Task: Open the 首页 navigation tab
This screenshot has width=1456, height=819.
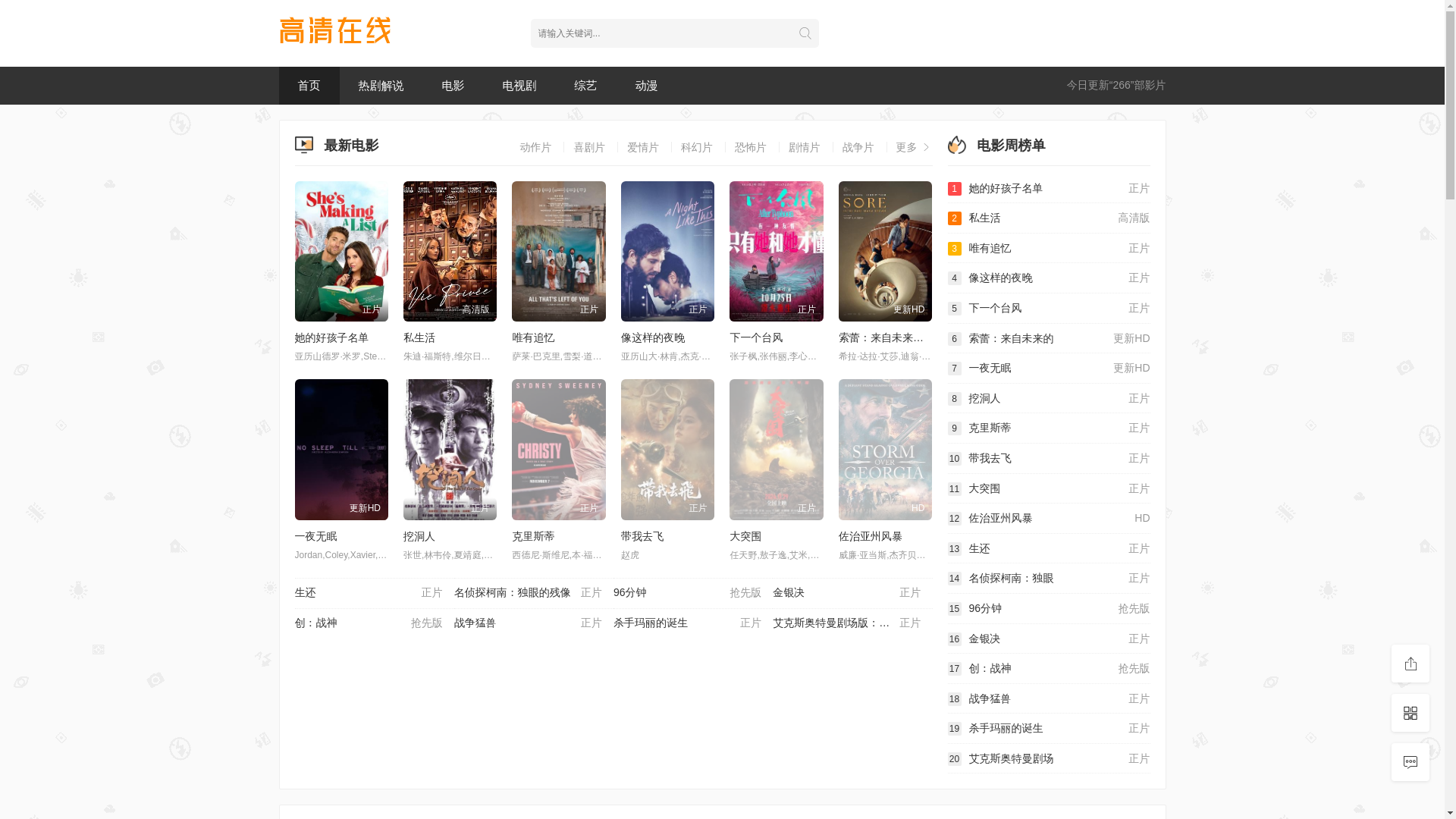Action: (309, 86)
